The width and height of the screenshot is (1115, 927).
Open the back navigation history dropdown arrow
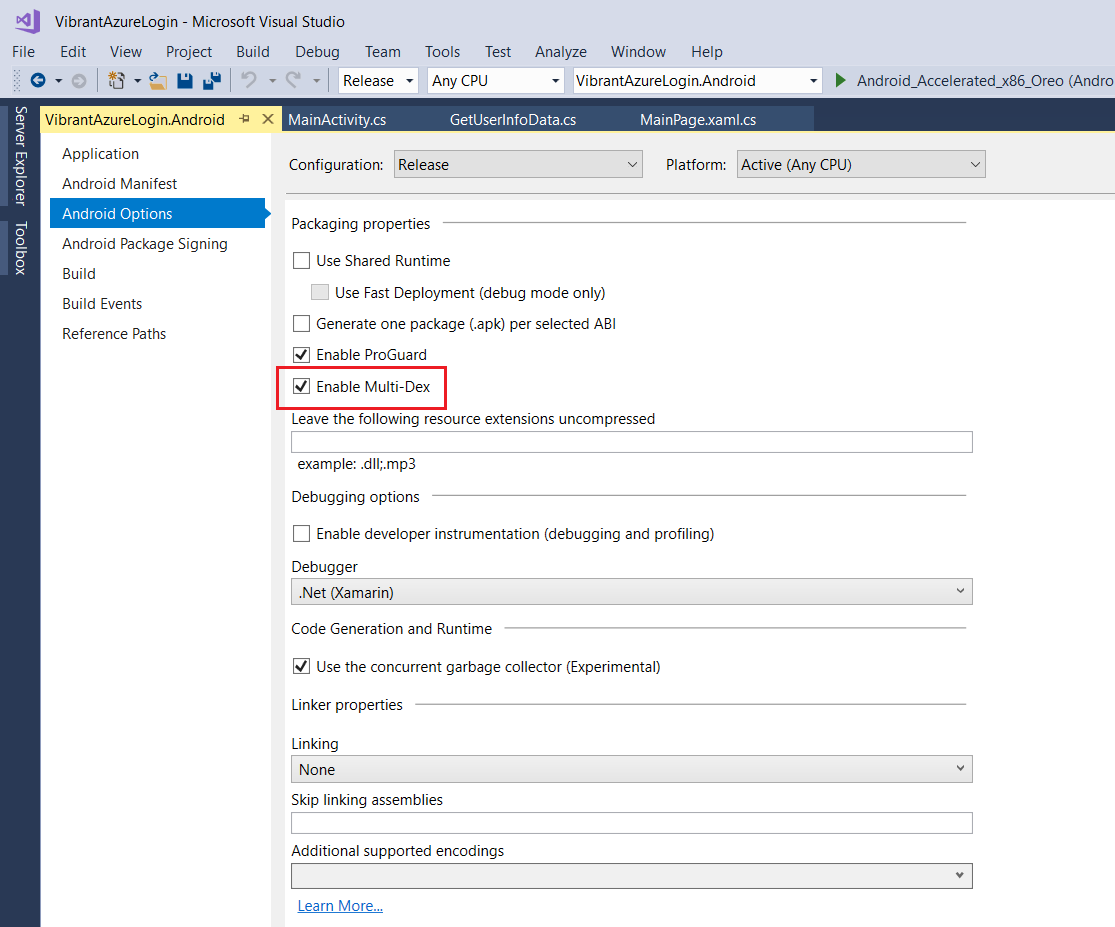pyautogui.click(x=58, y=81)
